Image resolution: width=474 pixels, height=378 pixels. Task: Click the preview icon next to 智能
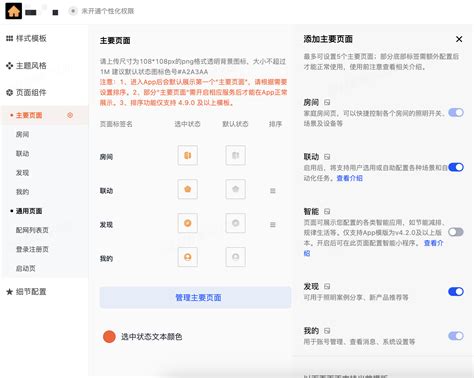click(x=327, y=211)
